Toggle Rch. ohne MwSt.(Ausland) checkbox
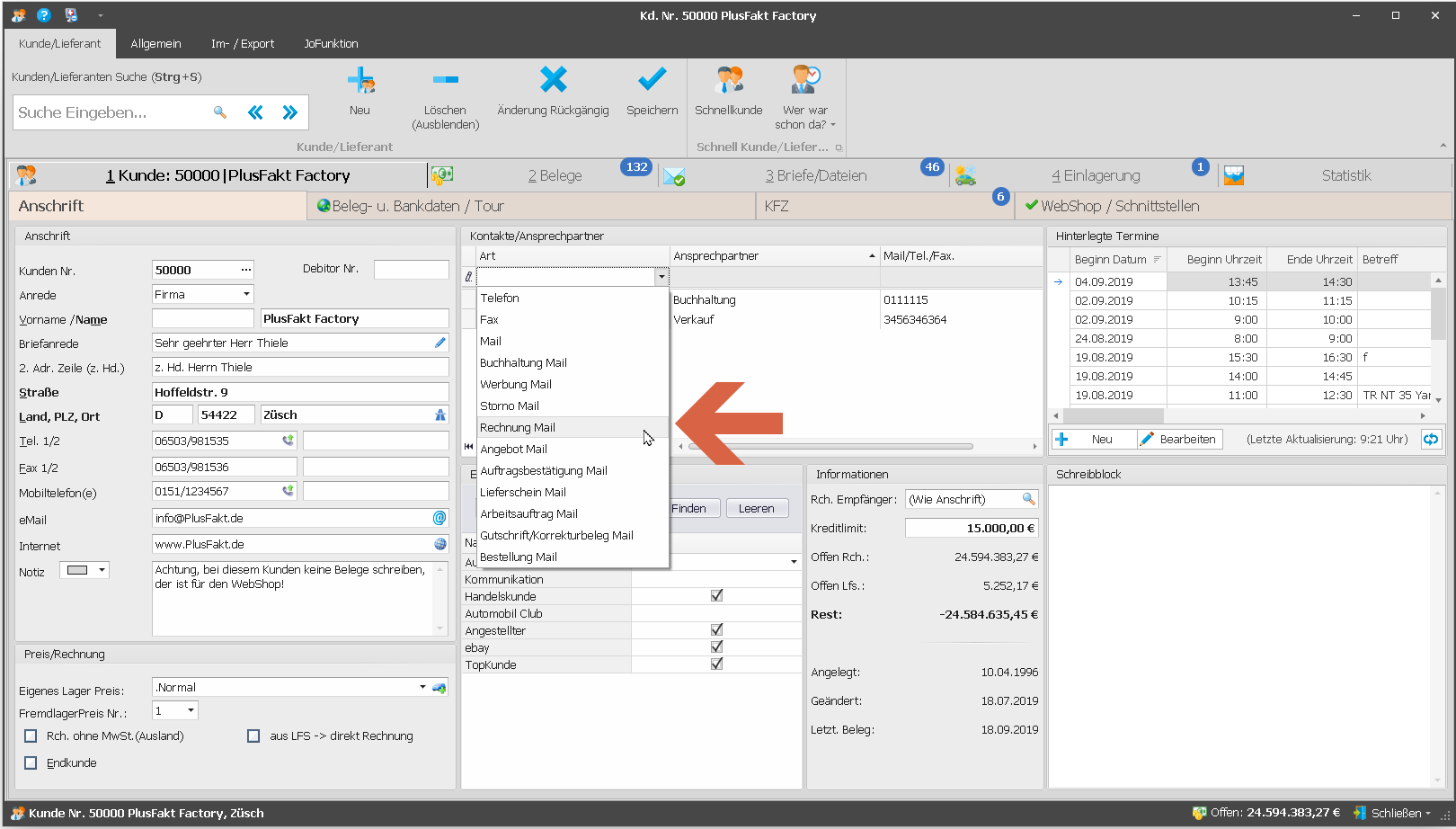Screen dimensions: 1456x829 tap(31, 735)
